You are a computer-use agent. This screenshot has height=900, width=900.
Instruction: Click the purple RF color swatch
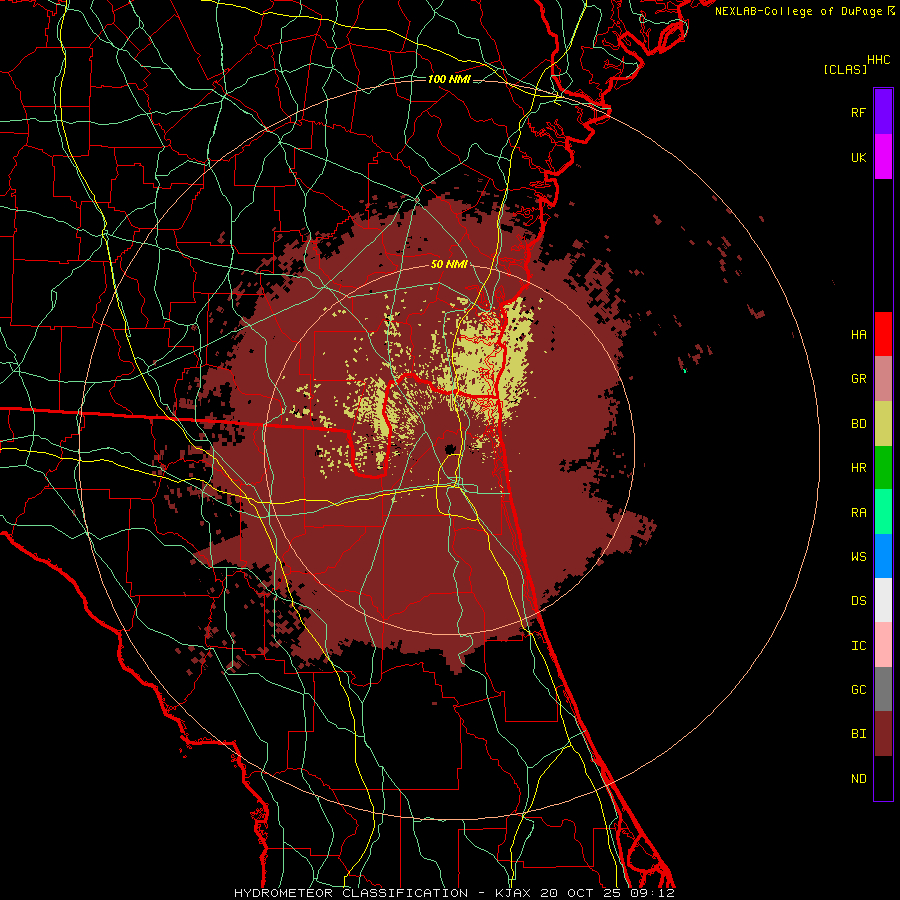pyautogui.click(x=883, y=112)
